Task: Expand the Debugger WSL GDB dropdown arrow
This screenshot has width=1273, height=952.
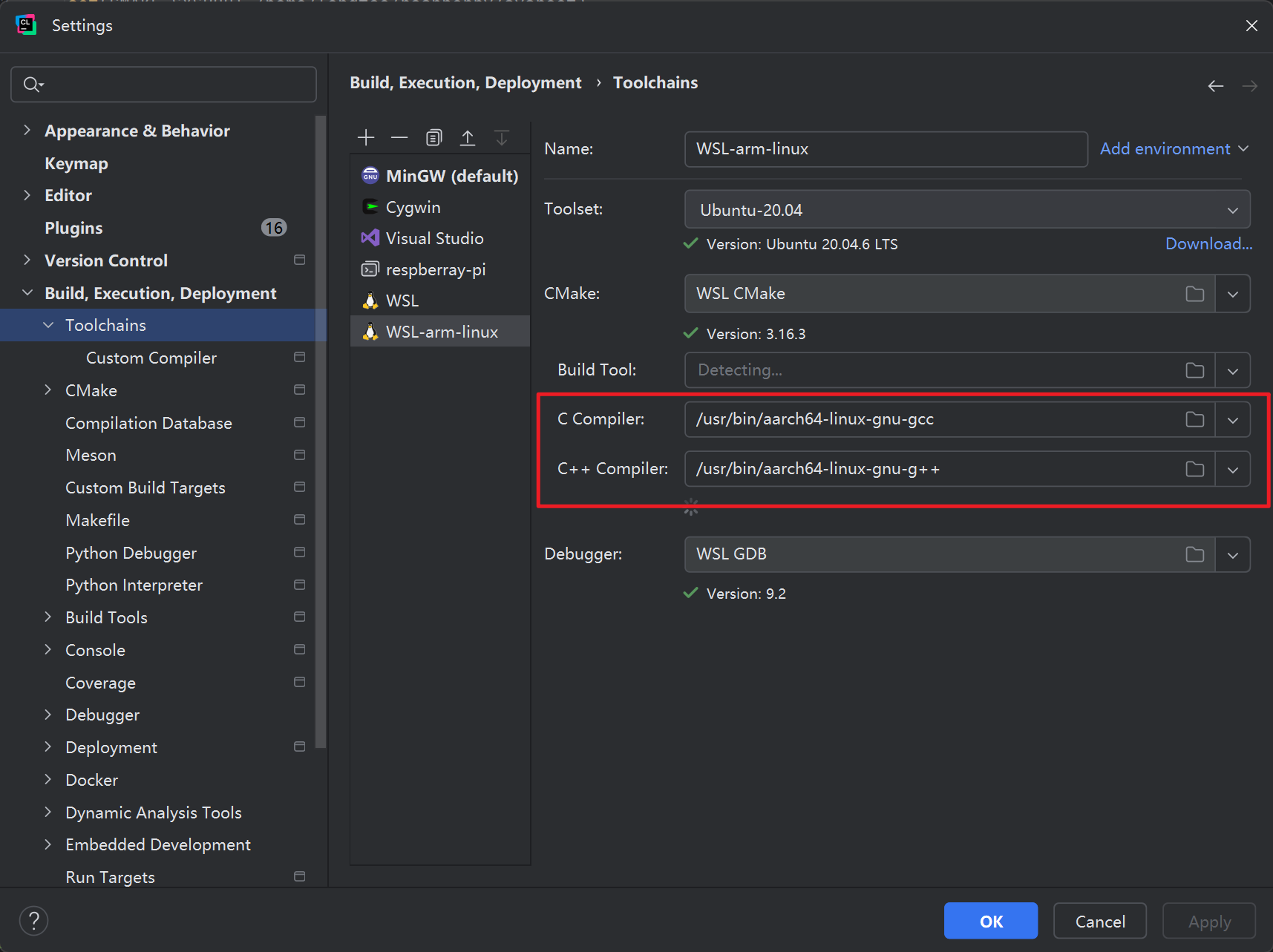Action: (x=1232, y=555)
